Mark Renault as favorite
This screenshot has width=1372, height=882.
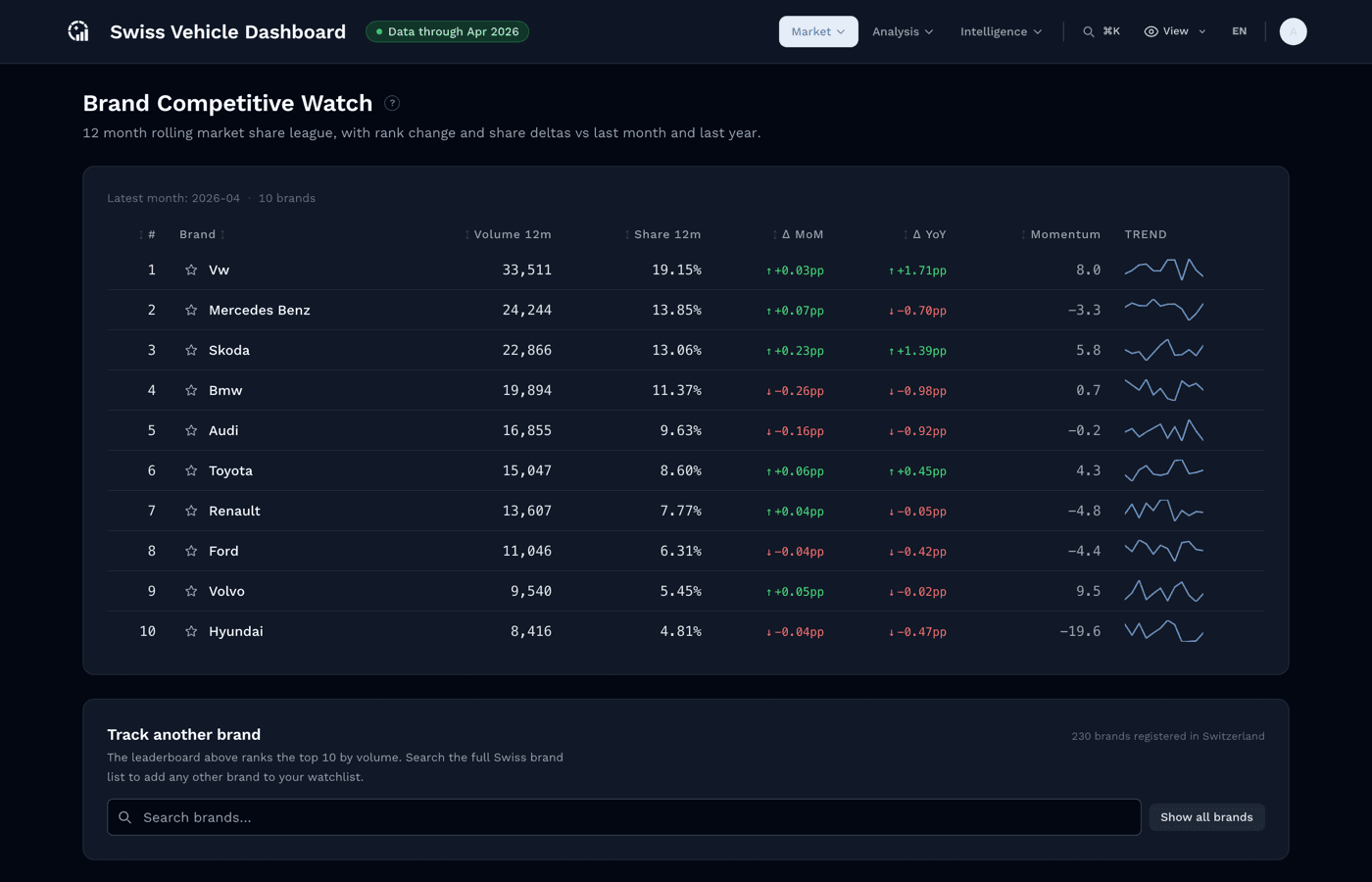click(191, 511)
